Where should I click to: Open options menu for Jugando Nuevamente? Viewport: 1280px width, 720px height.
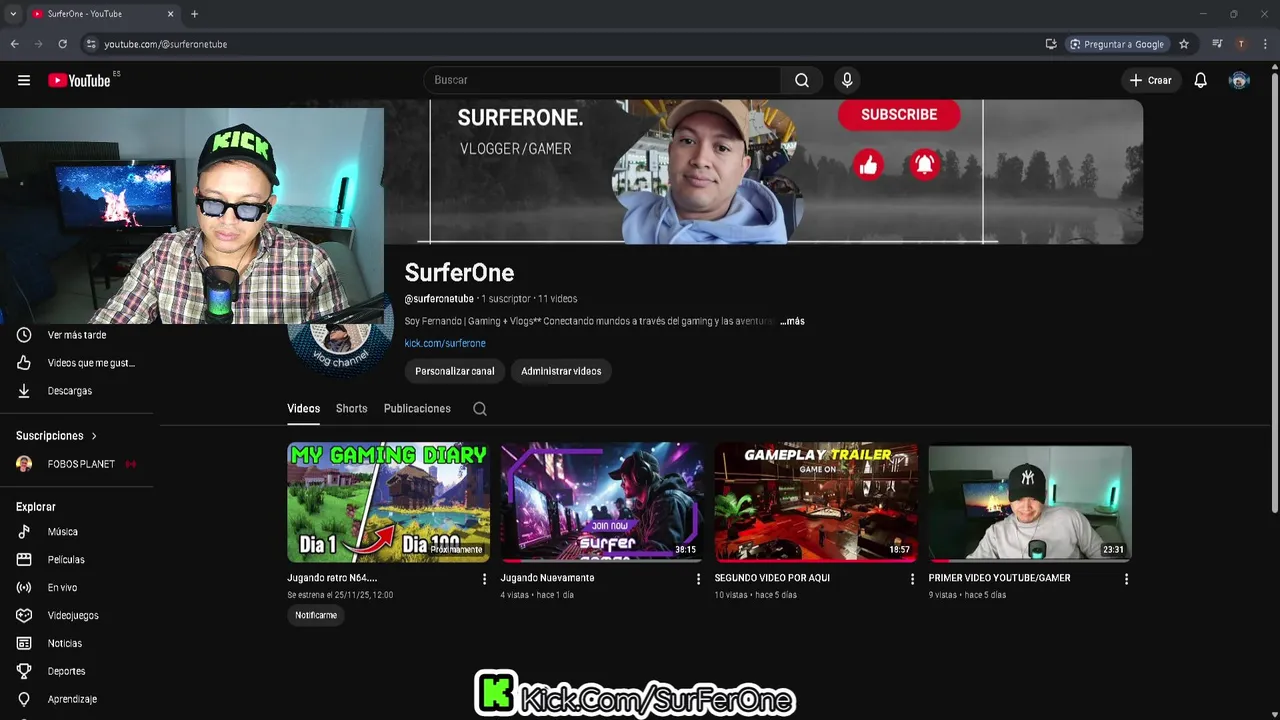point(698,579)
